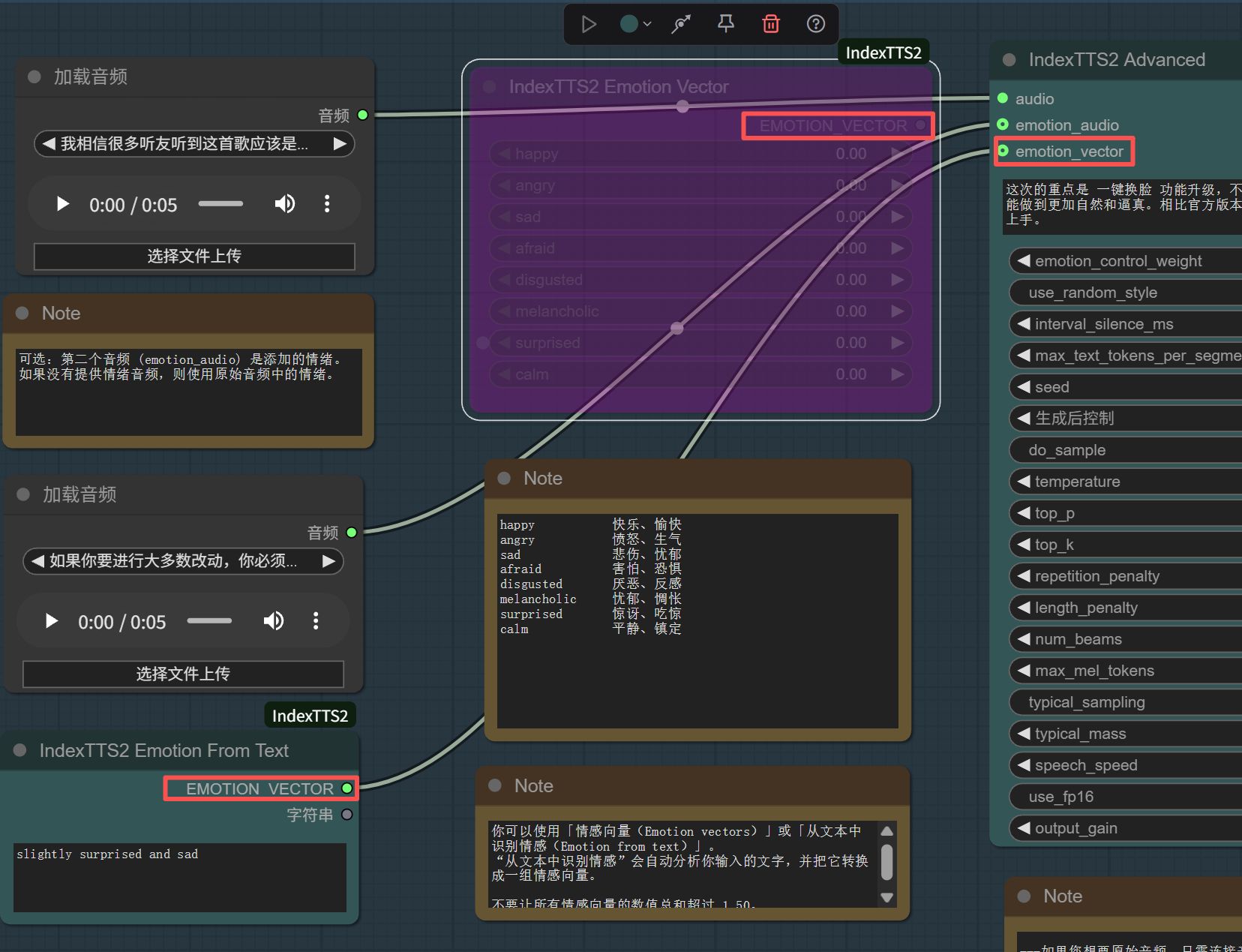Pin the selected node with pin icon
The image size is (1242, 952).
pyautogui.click(x=725, y=25)
